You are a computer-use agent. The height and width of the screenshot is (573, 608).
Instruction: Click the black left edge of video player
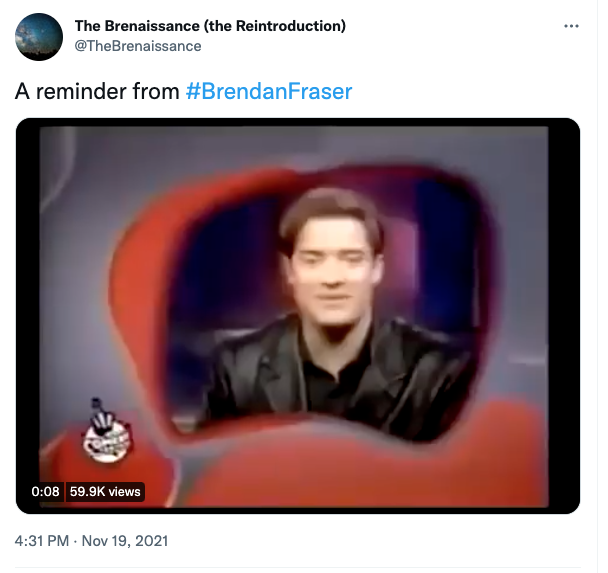(28, 316)
